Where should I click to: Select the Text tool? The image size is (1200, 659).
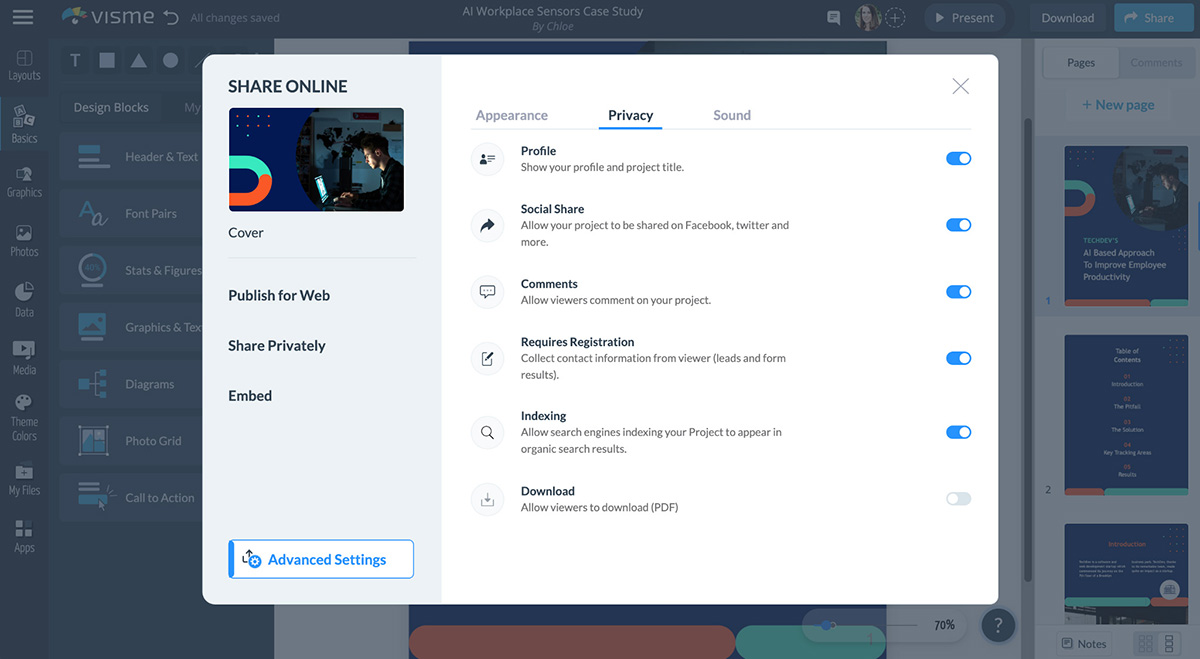click(x=75, y=60)
